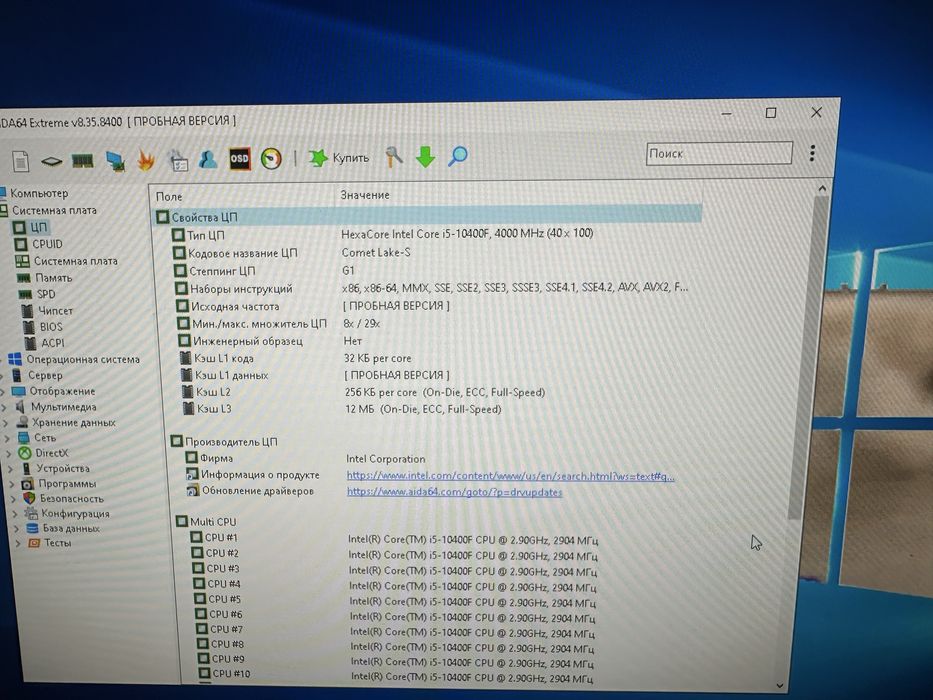
Task: Expand the Устройства tree node
Action: pyautogui.click(x=11, y=469)
